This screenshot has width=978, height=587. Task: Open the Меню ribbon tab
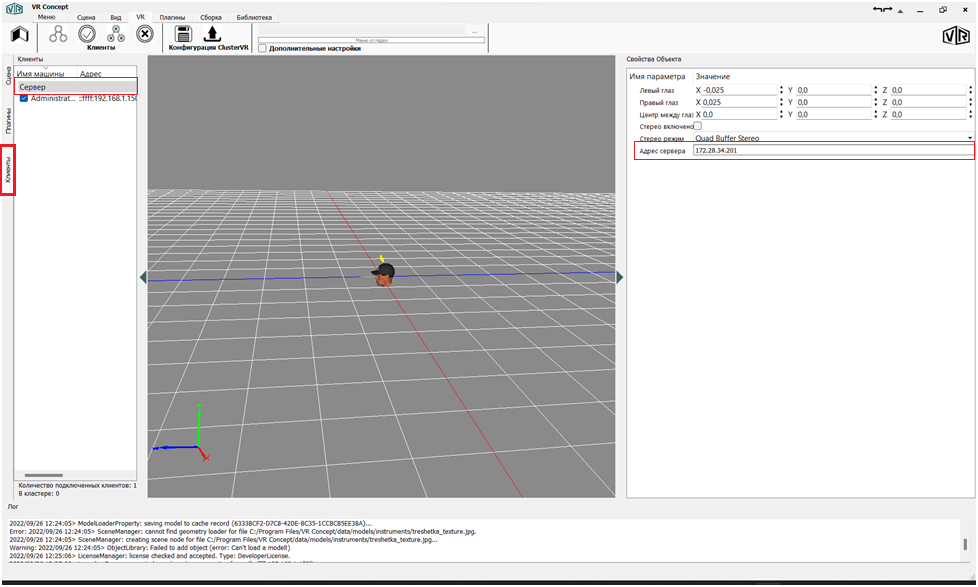pyautogui.click(x=47, y=17)
